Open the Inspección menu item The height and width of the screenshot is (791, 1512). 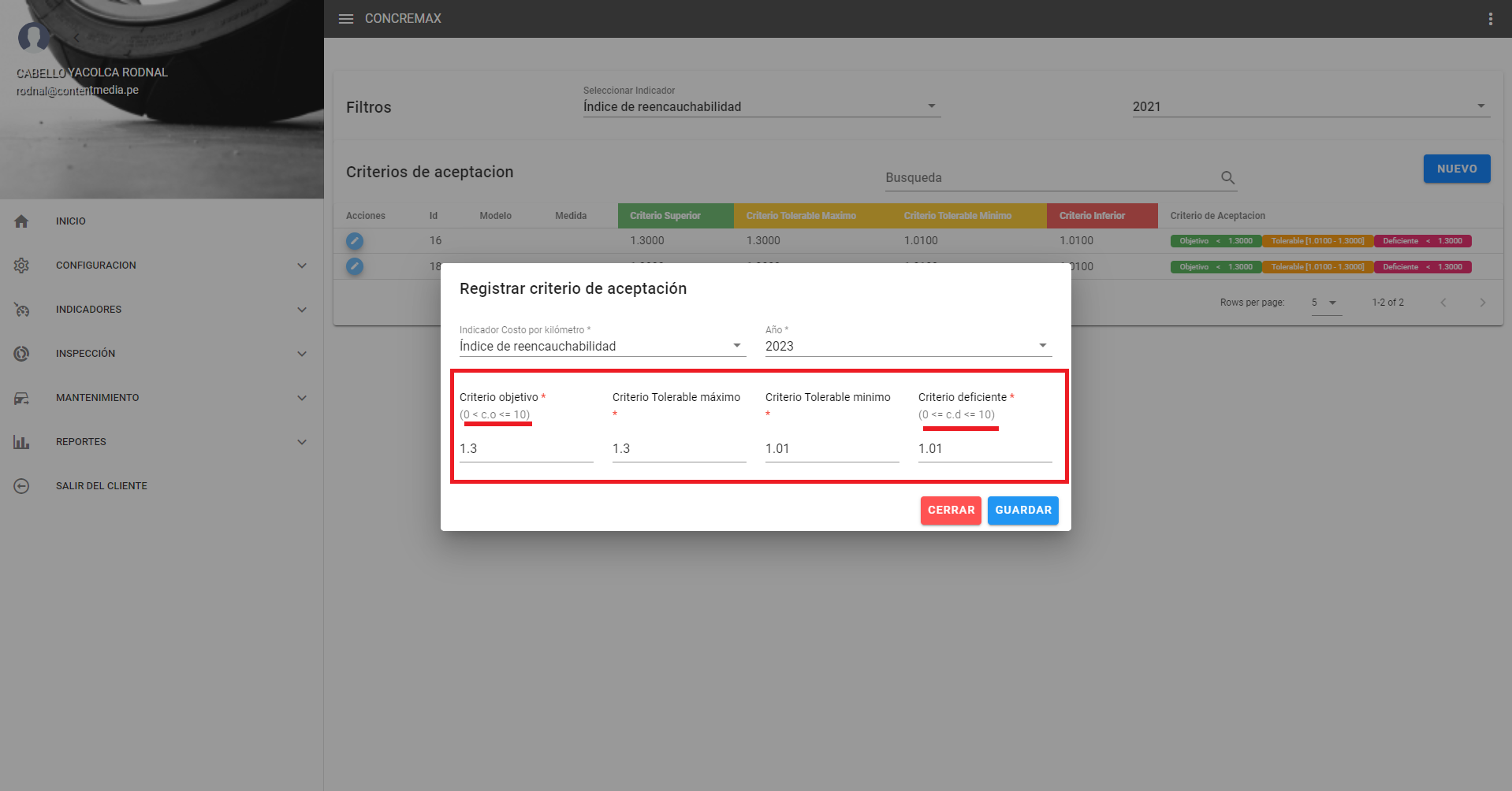[x=85, y=354]
